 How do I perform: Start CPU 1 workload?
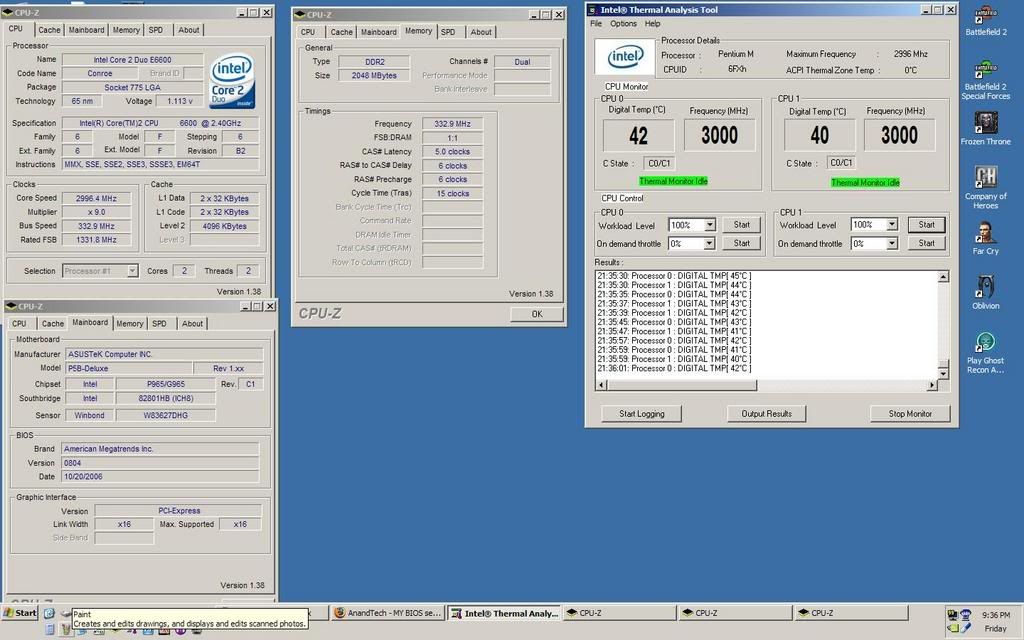click(x=926, y=225)
